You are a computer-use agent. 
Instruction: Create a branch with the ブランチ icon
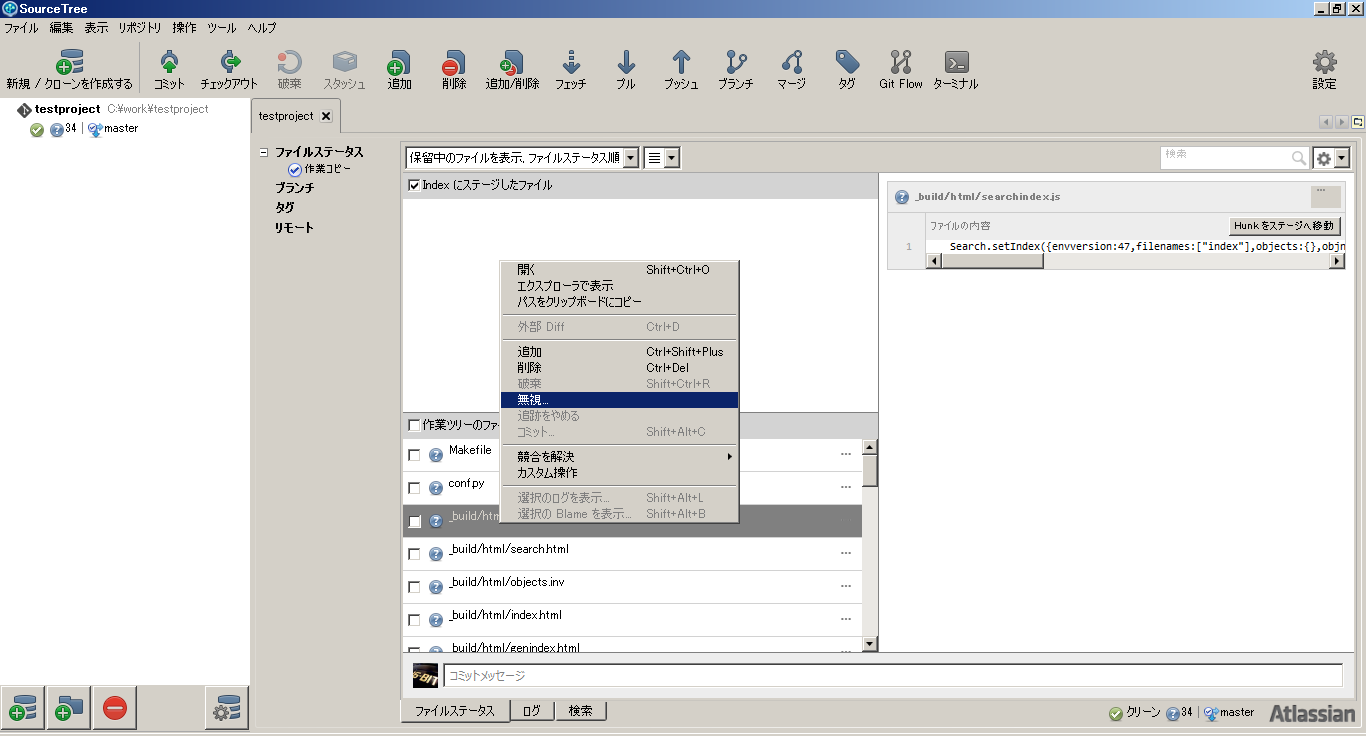coord(736,63)
